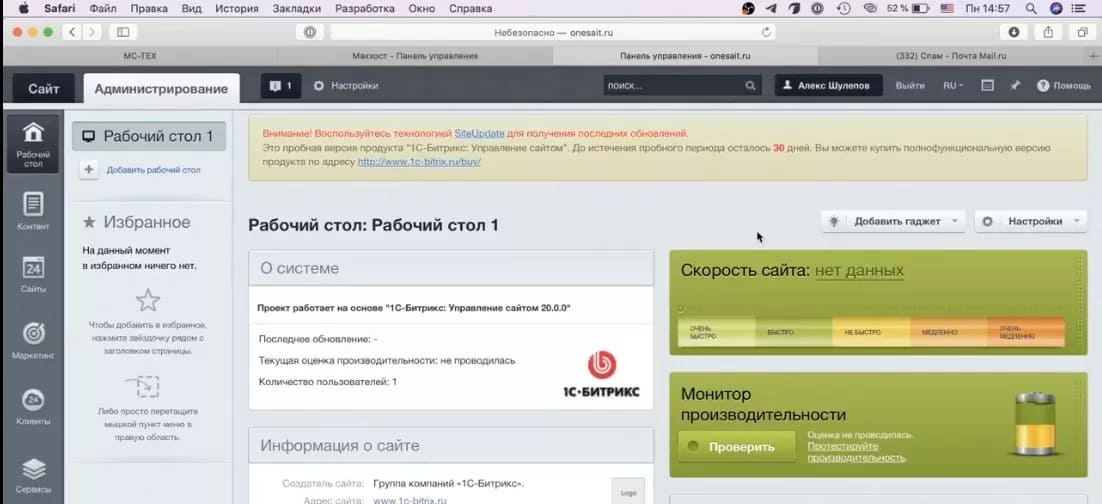The width and height of the screenshot is (1102, 504).
Task: Click нет данных link in Скорость сайта
Action: (860, 271)
